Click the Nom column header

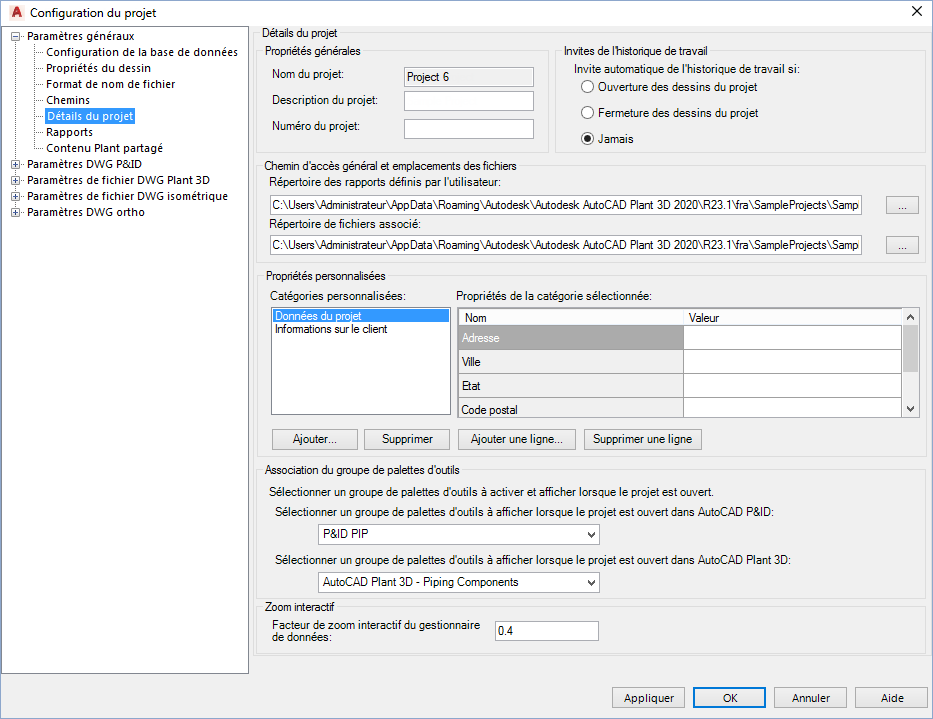click(571, 318)
